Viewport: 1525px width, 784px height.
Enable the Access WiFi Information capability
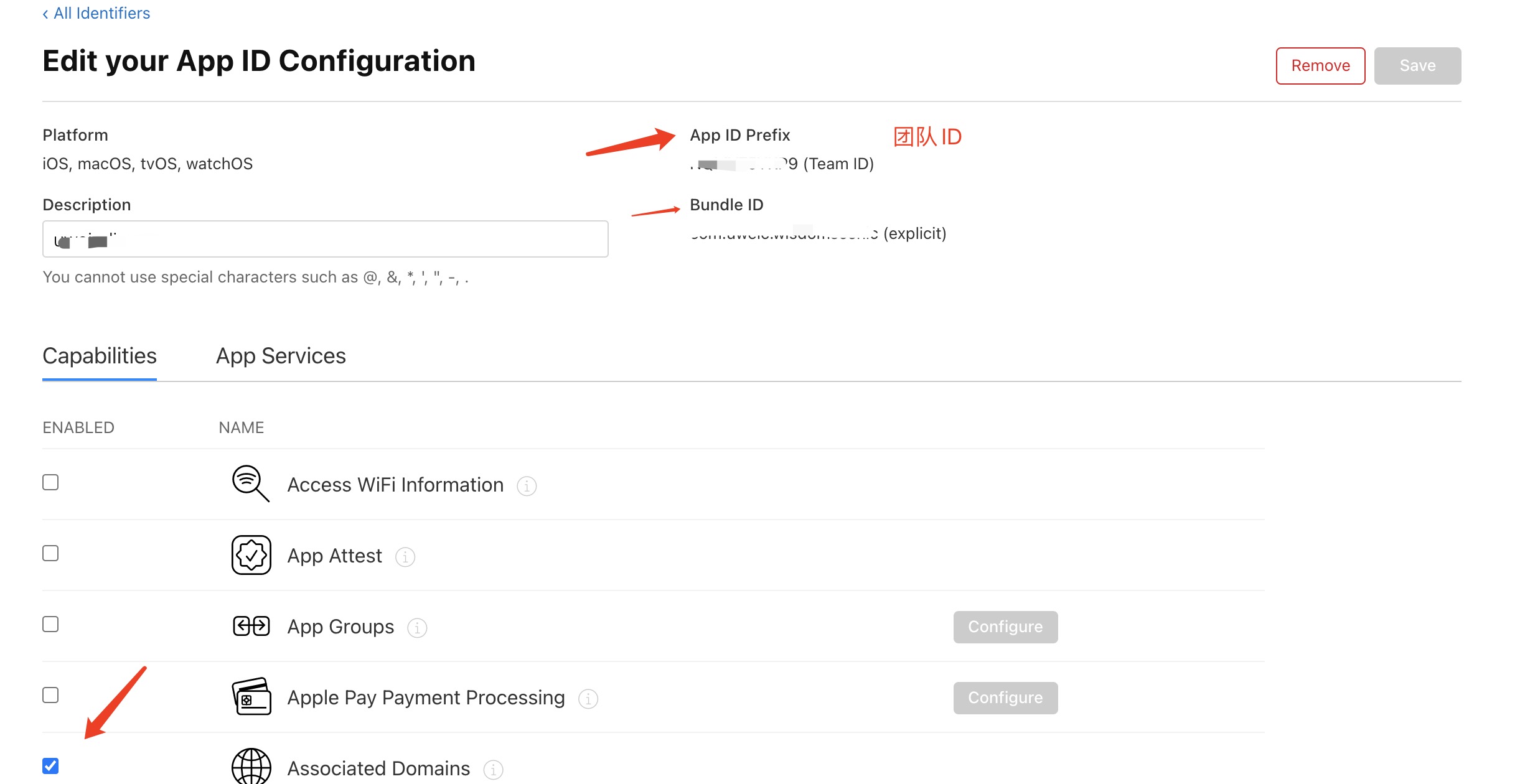point(50,482)
